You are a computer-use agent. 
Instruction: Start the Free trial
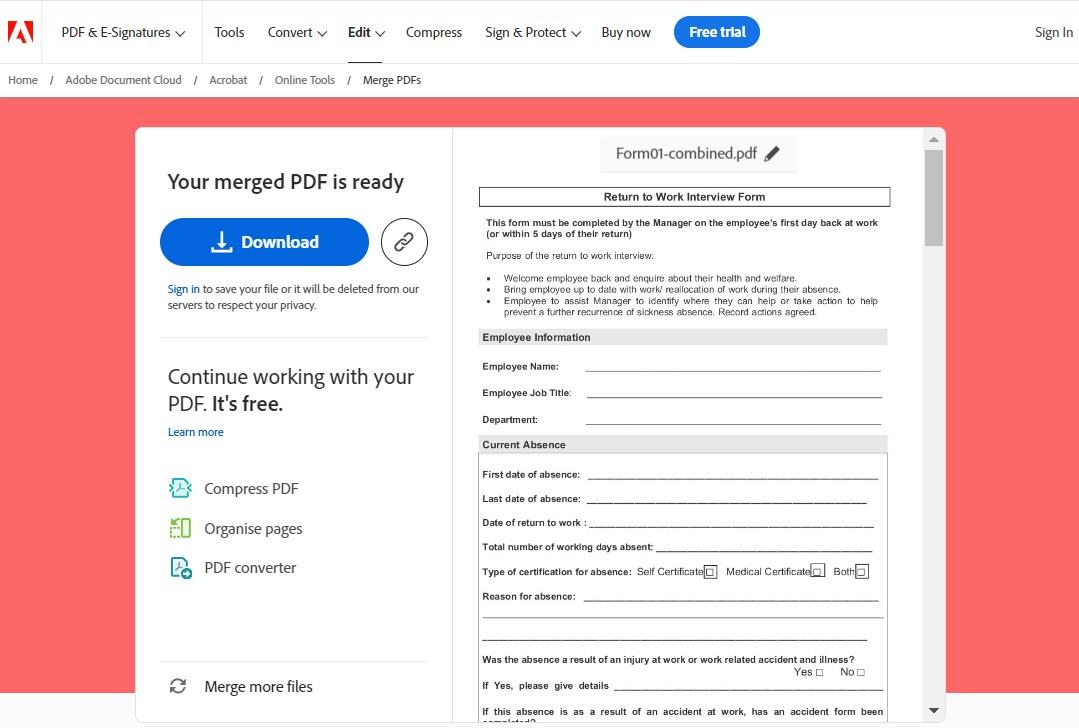pyautogui.click(x=717, y=32)
